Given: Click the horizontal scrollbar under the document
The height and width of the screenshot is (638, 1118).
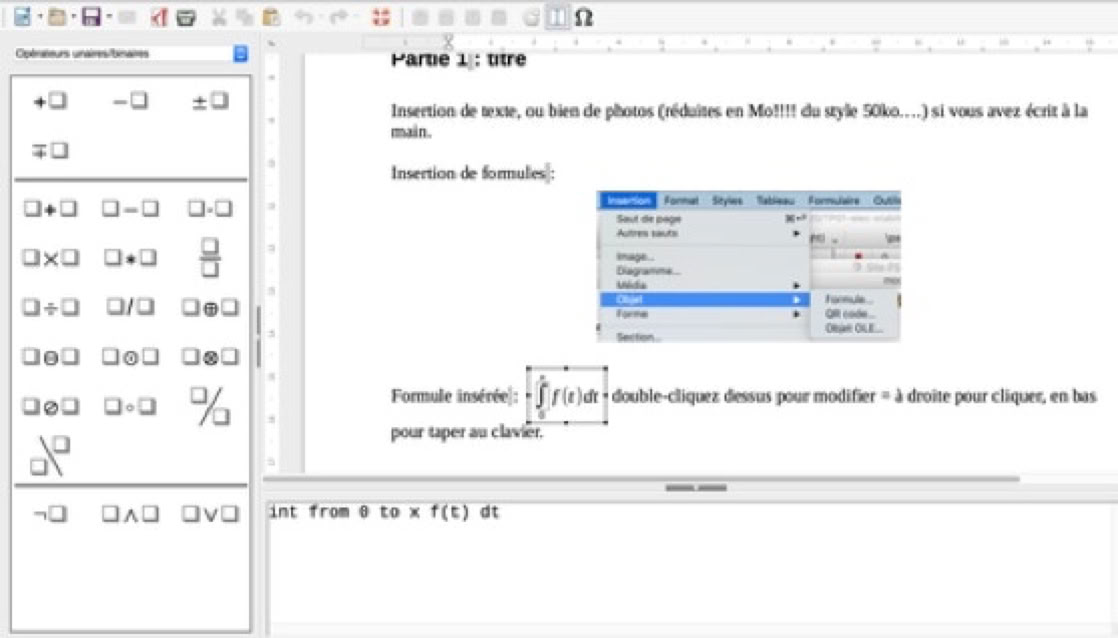Looking at the screenshot, I should point(640,479).
